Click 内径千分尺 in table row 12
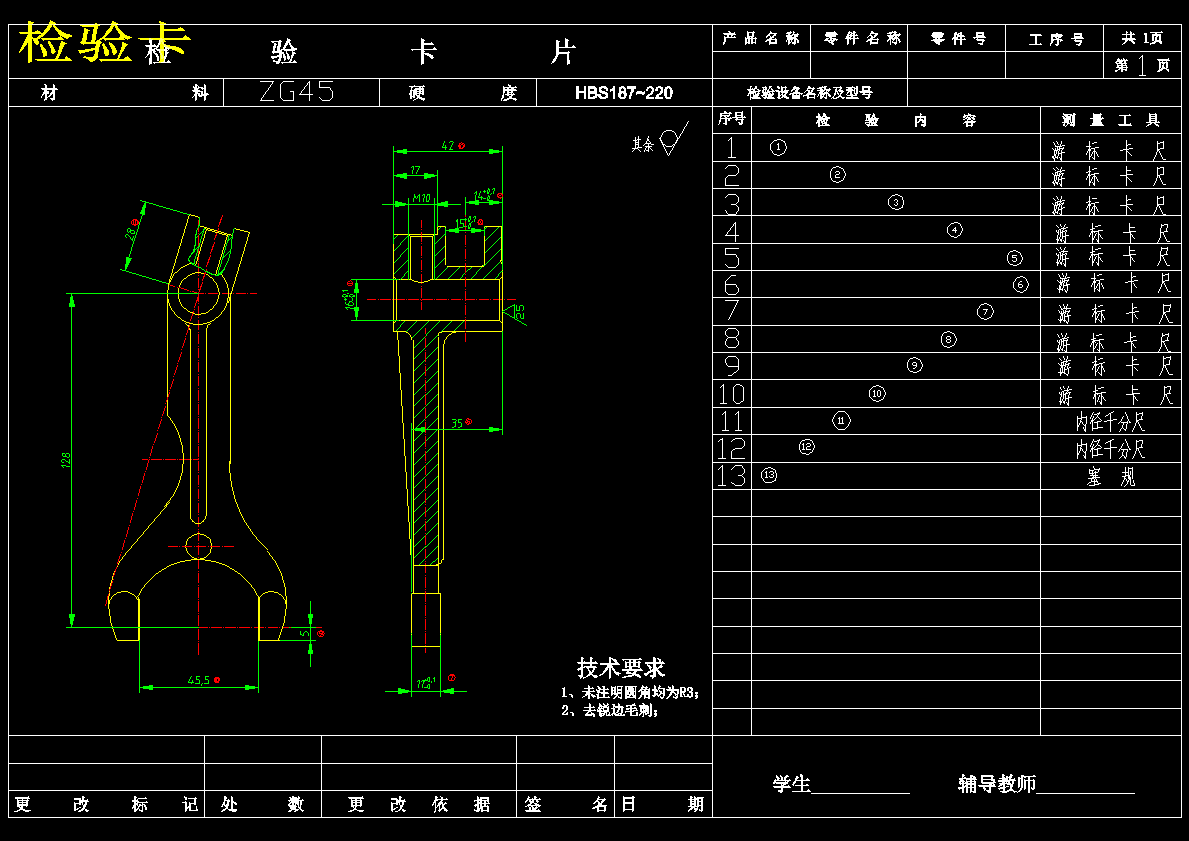1189x841 pixels. (1109, 449)
